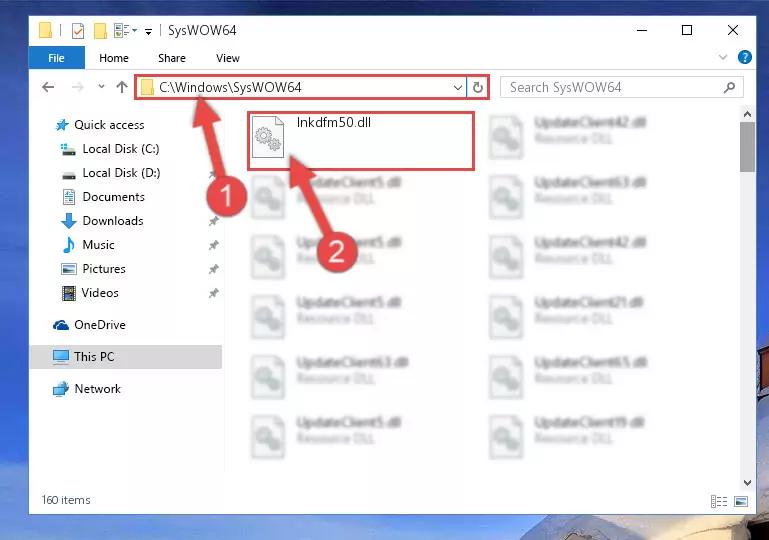769x540 pixels.
Task: Click the Quick access star icon
Action: (62, 125)
